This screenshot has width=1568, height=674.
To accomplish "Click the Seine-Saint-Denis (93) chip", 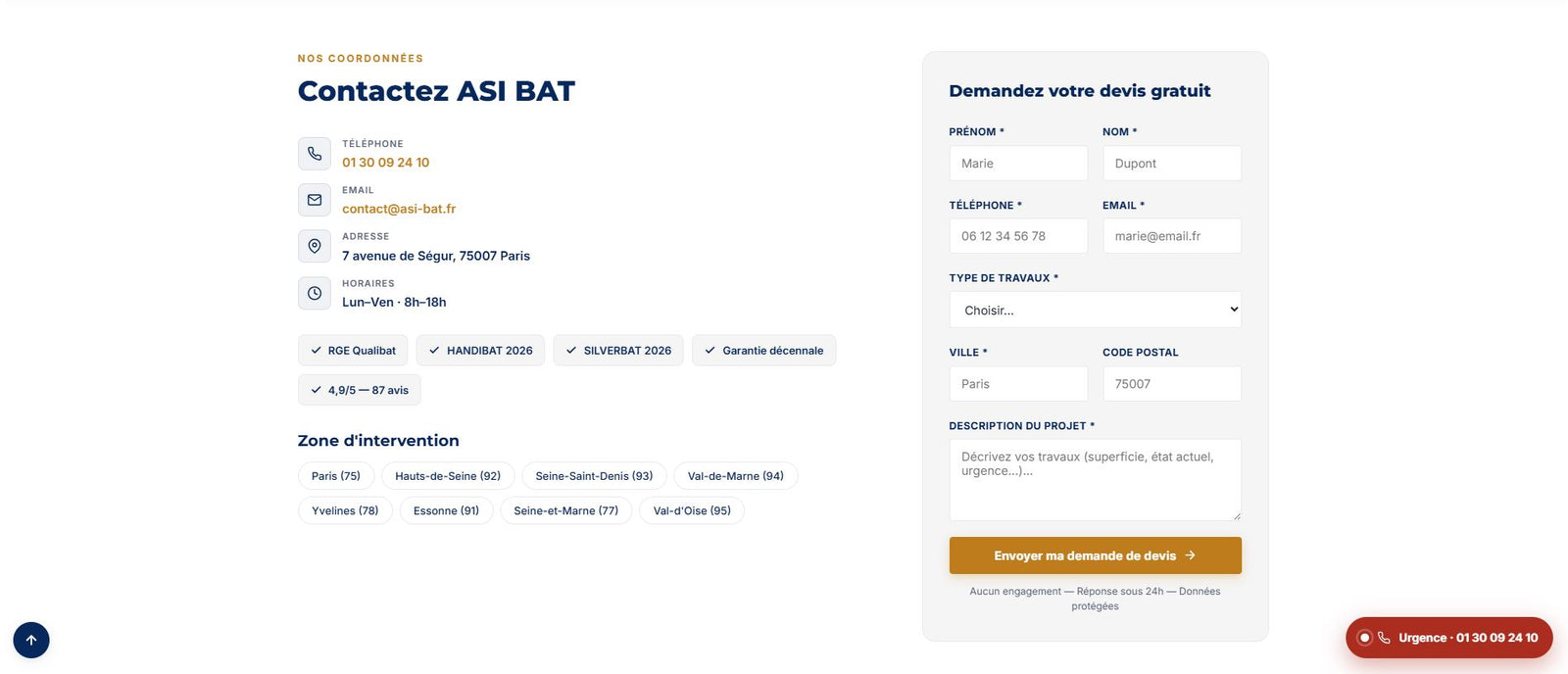I will tap(594, 476).
